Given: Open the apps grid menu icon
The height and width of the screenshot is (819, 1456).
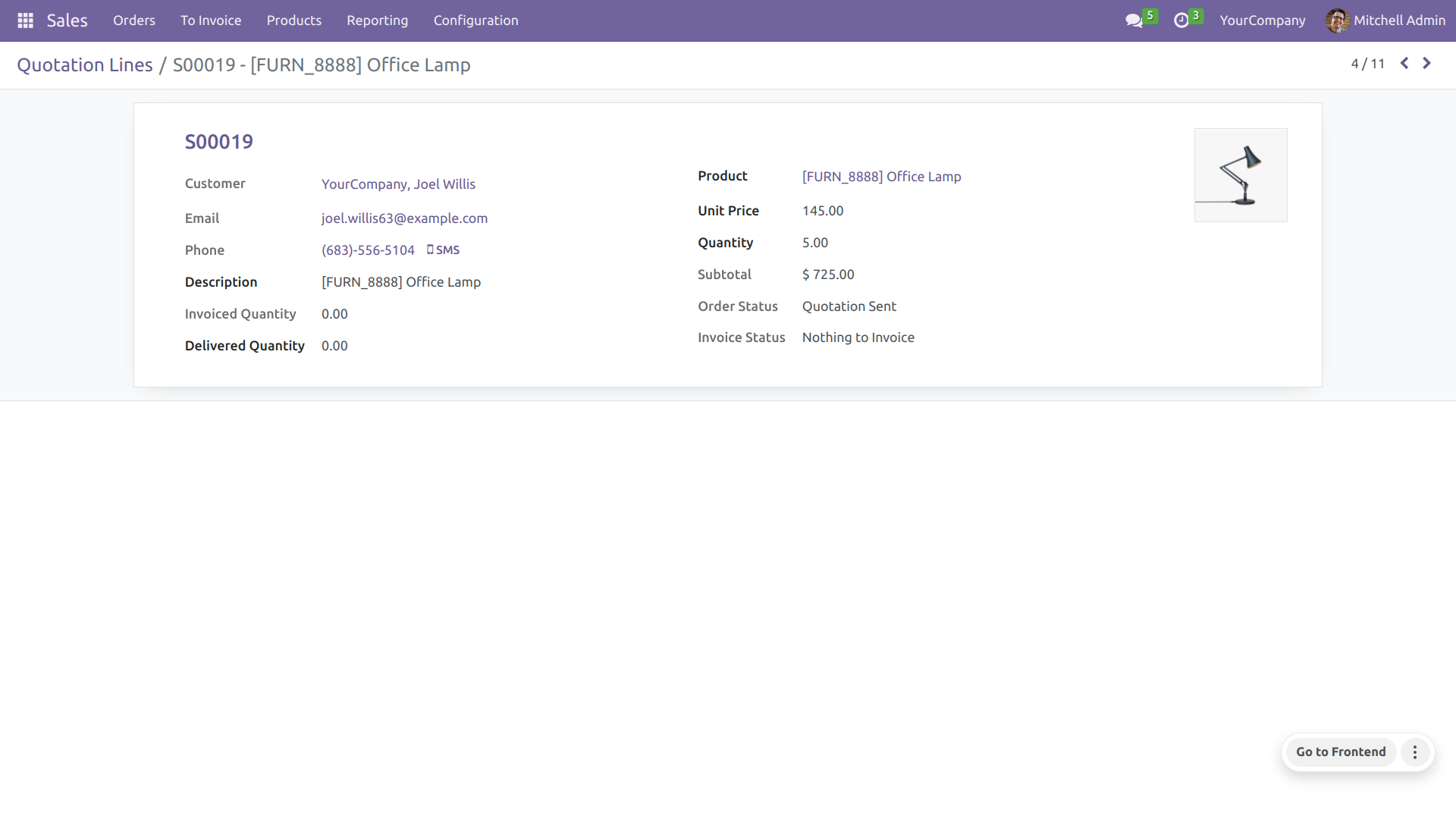Looking at the screenshot, I should click(x=25, y=20).
